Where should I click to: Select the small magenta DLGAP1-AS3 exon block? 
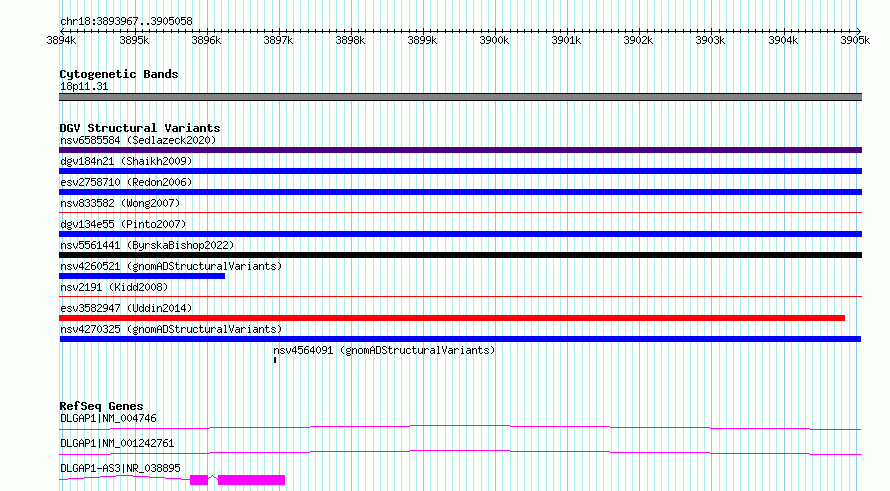tap(199, 480)
